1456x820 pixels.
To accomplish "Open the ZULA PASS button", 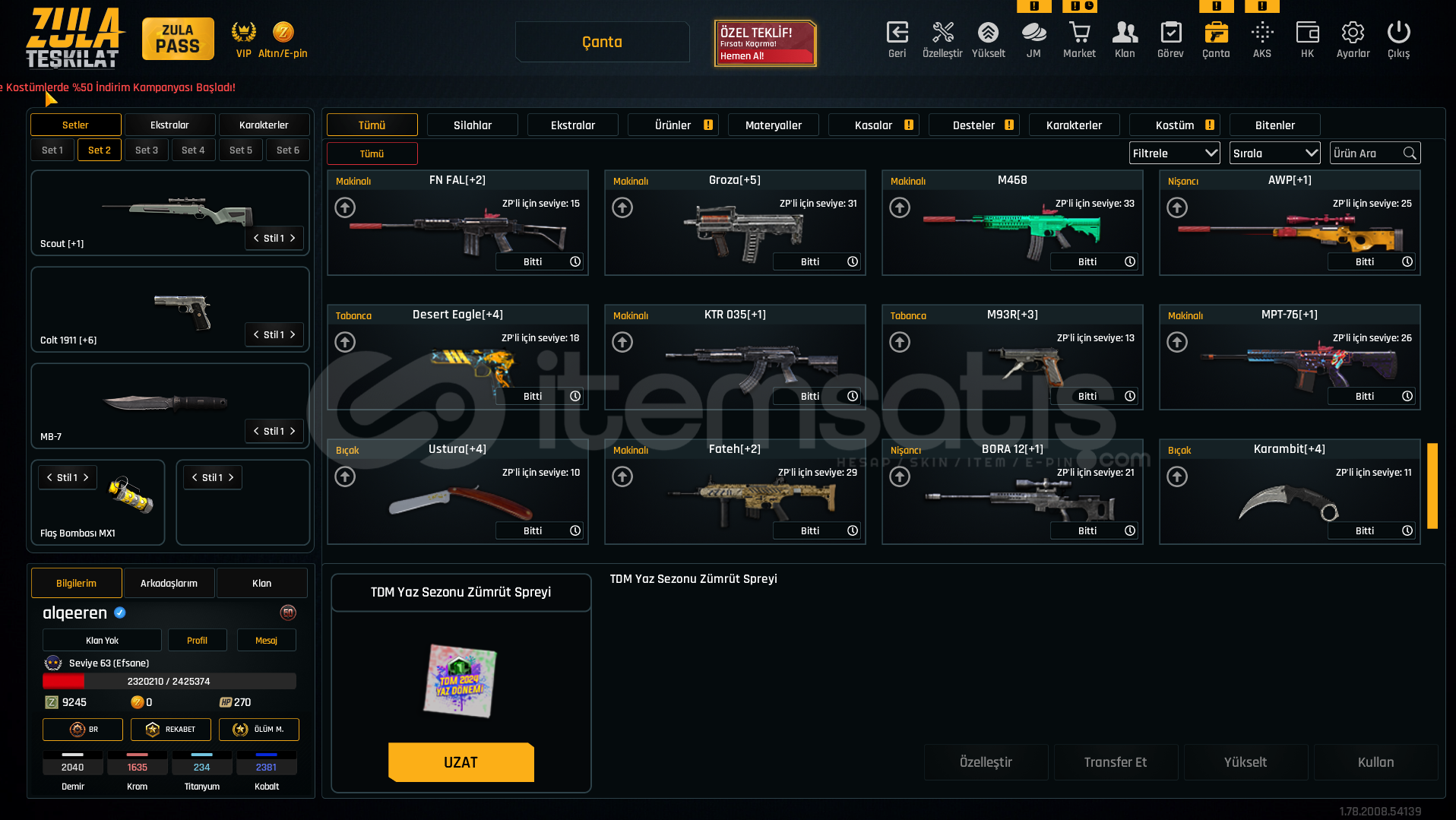I will tap(178, 39).
